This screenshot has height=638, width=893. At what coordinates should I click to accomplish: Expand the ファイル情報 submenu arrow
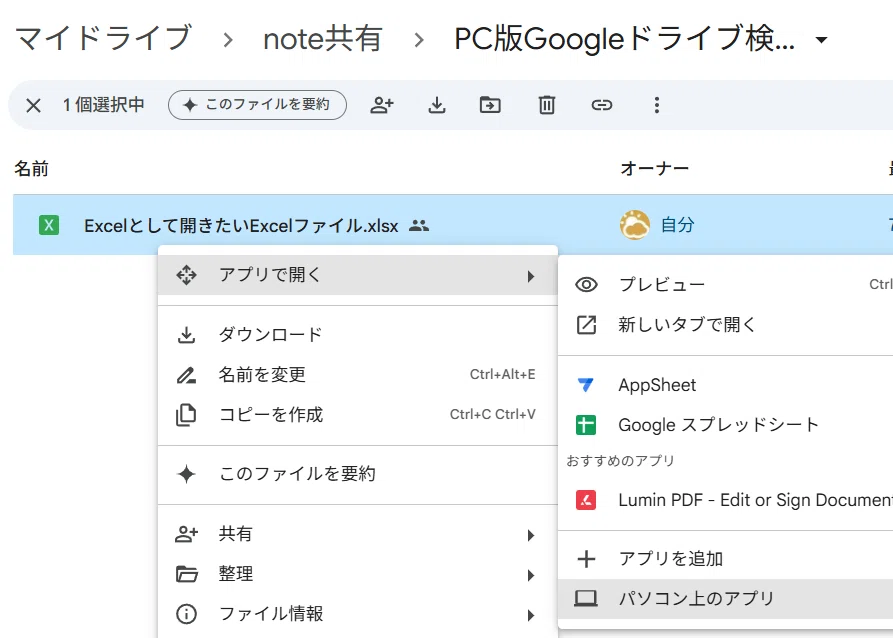click(x=531, y=615)
